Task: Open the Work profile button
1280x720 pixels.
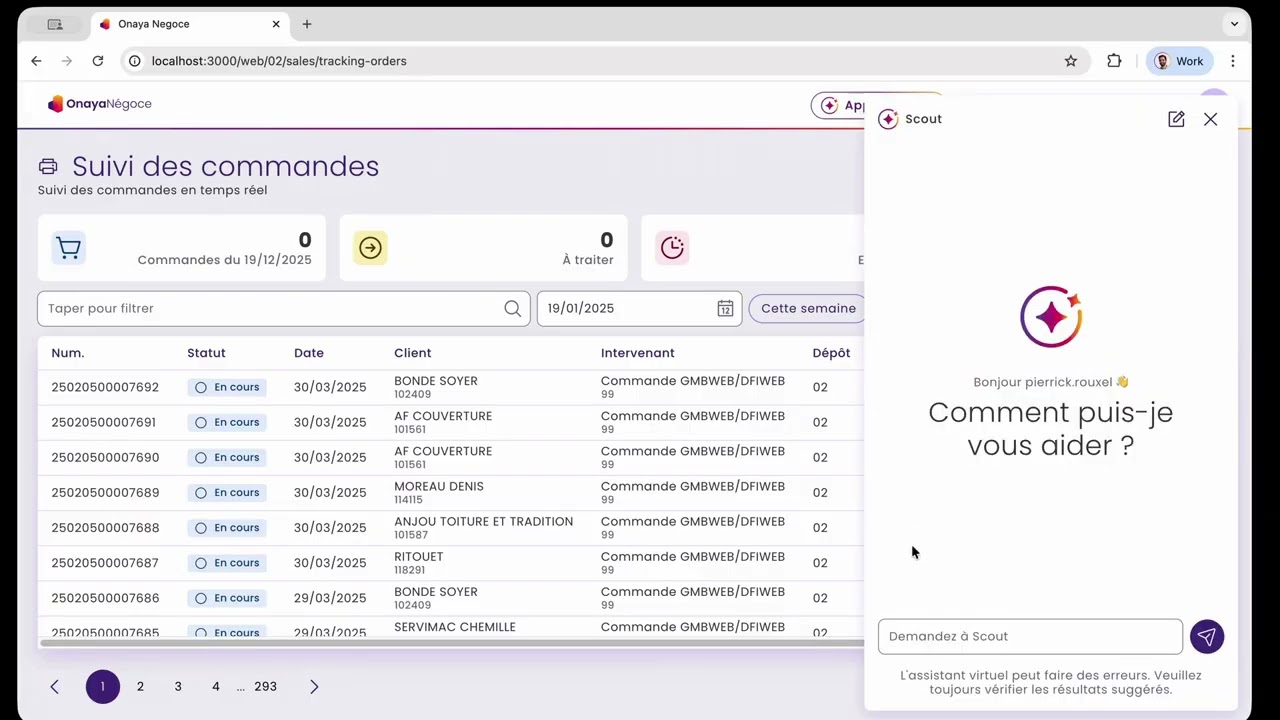Action: pyautogui.click(x=1180, y=61)
